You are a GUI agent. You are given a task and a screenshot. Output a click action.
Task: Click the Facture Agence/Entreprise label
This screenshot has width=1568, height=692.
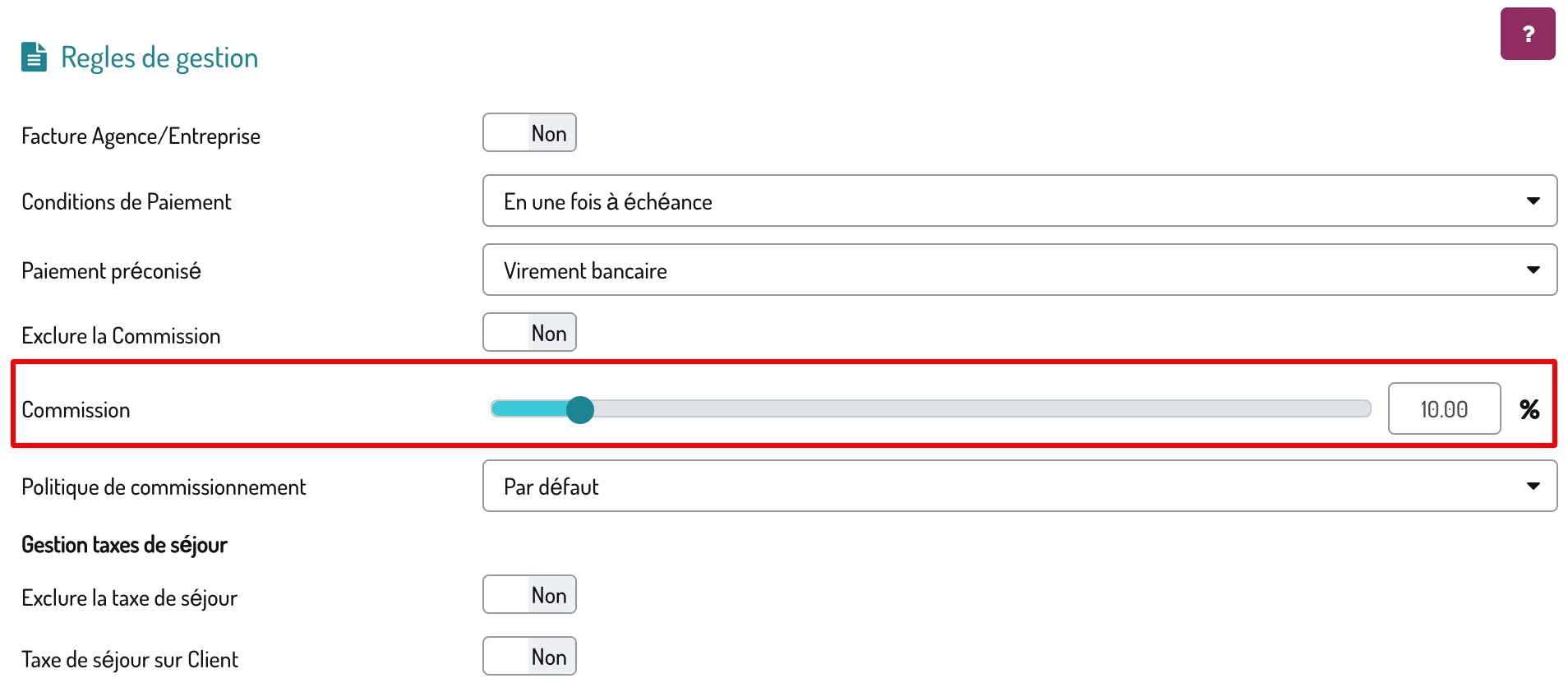pos(141,136)
